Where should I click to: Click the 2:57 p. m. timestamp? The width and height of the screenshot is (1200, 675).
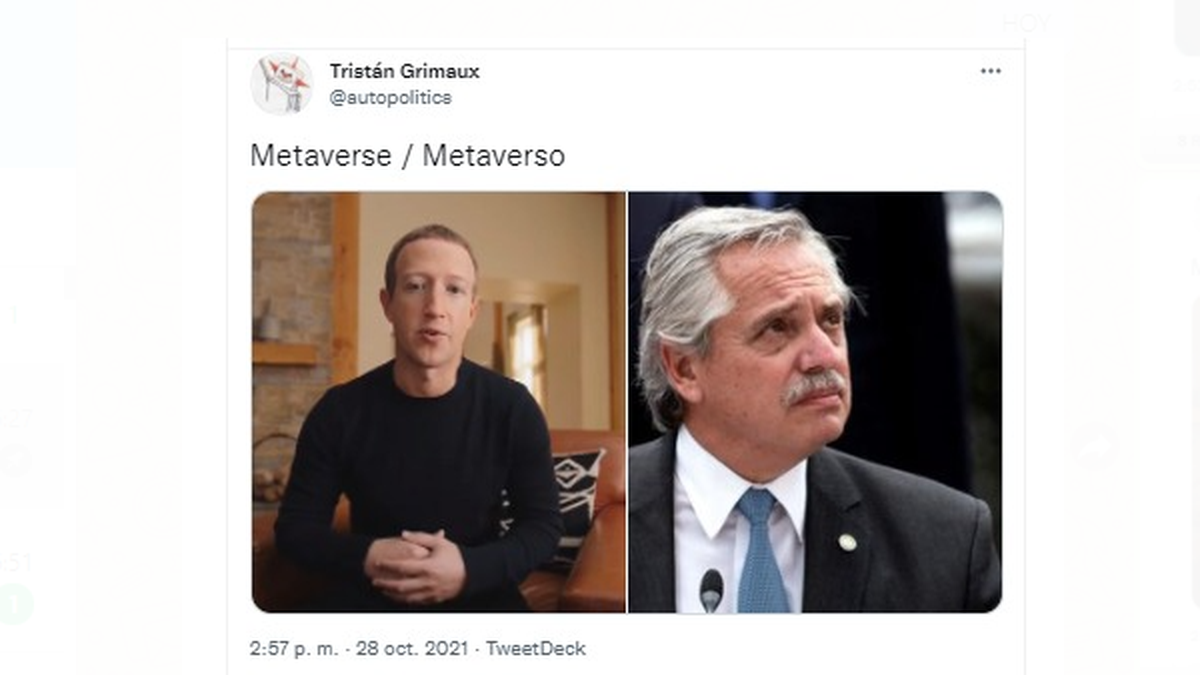(x=292, y=648)
